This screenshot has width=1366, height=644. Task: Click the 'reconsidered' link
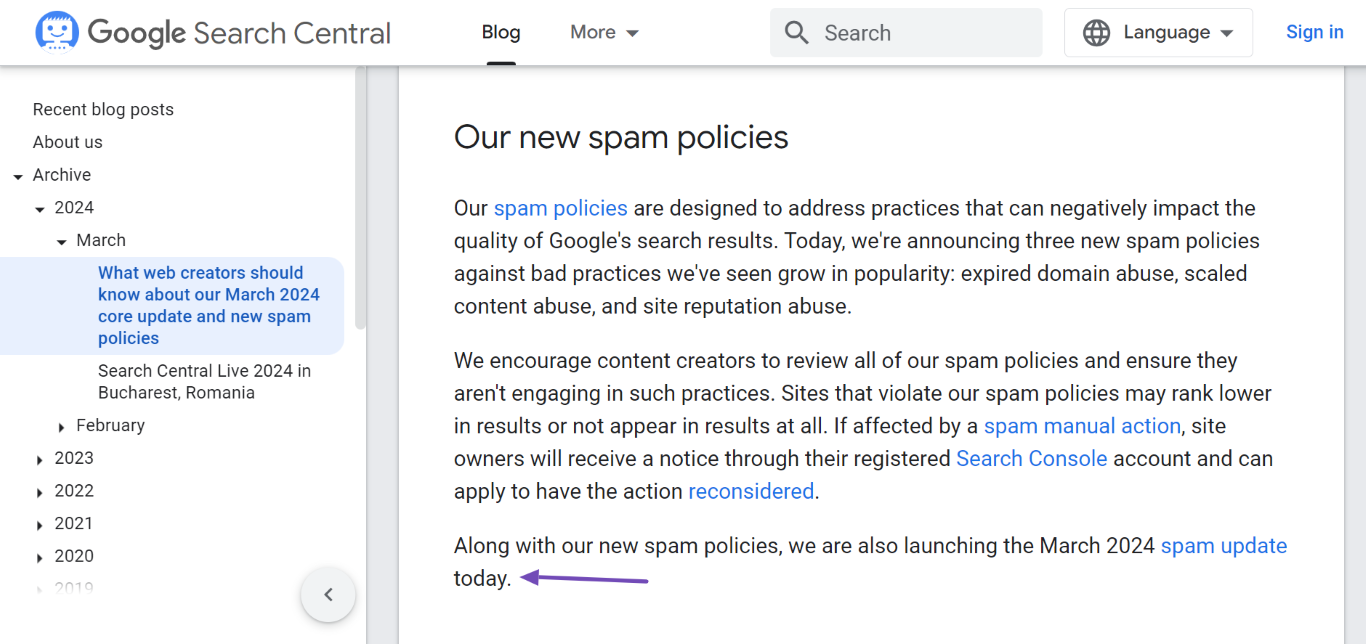point(751,491)
